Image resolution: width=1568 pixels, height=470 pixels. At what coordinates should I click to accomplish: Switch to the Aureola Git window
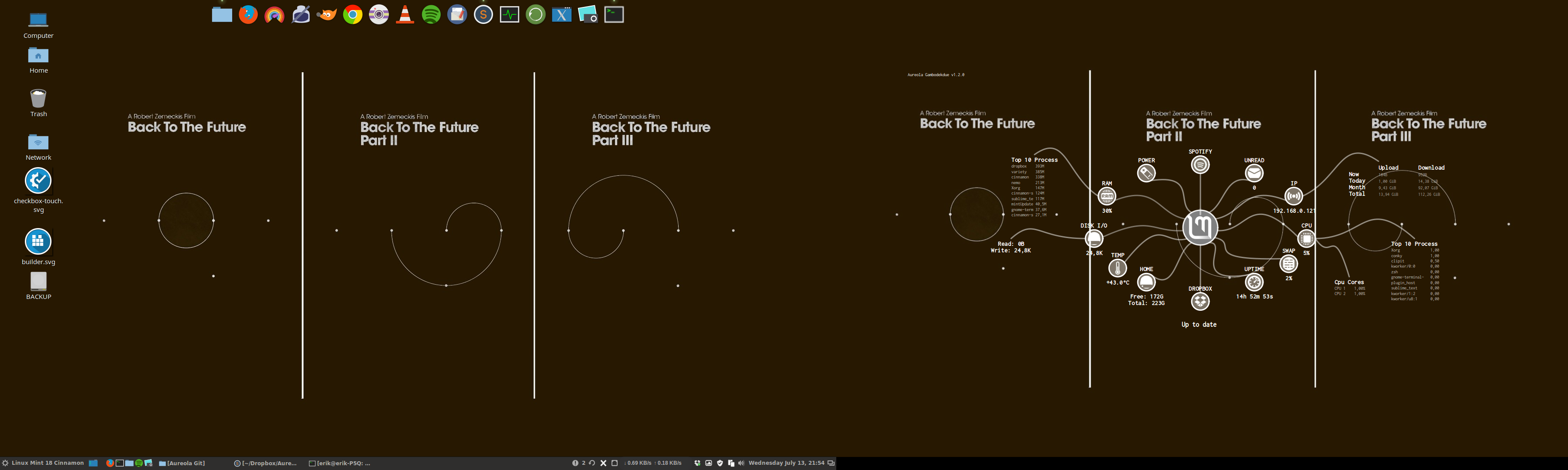point(182,463)
